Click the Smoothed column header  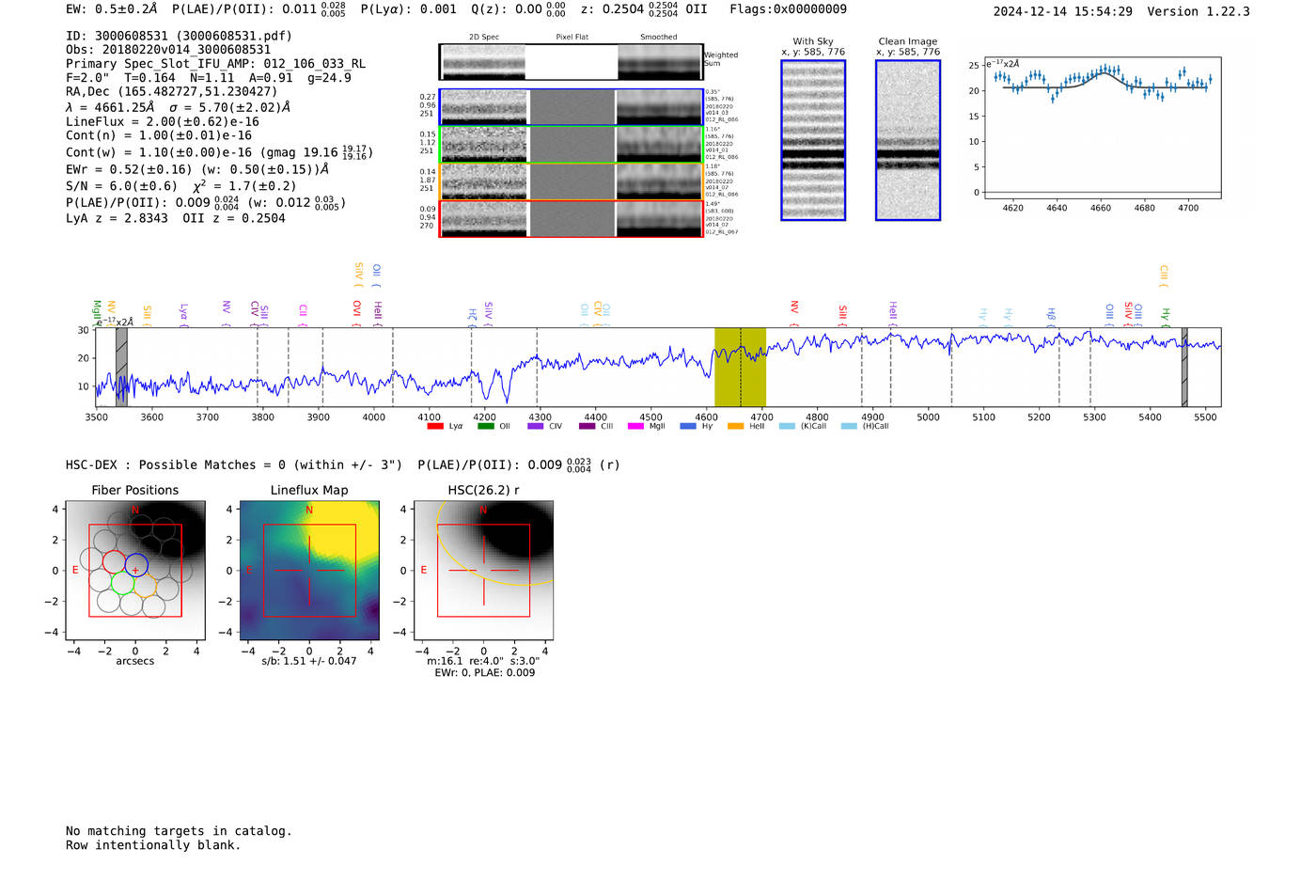(x=659, y=37)
